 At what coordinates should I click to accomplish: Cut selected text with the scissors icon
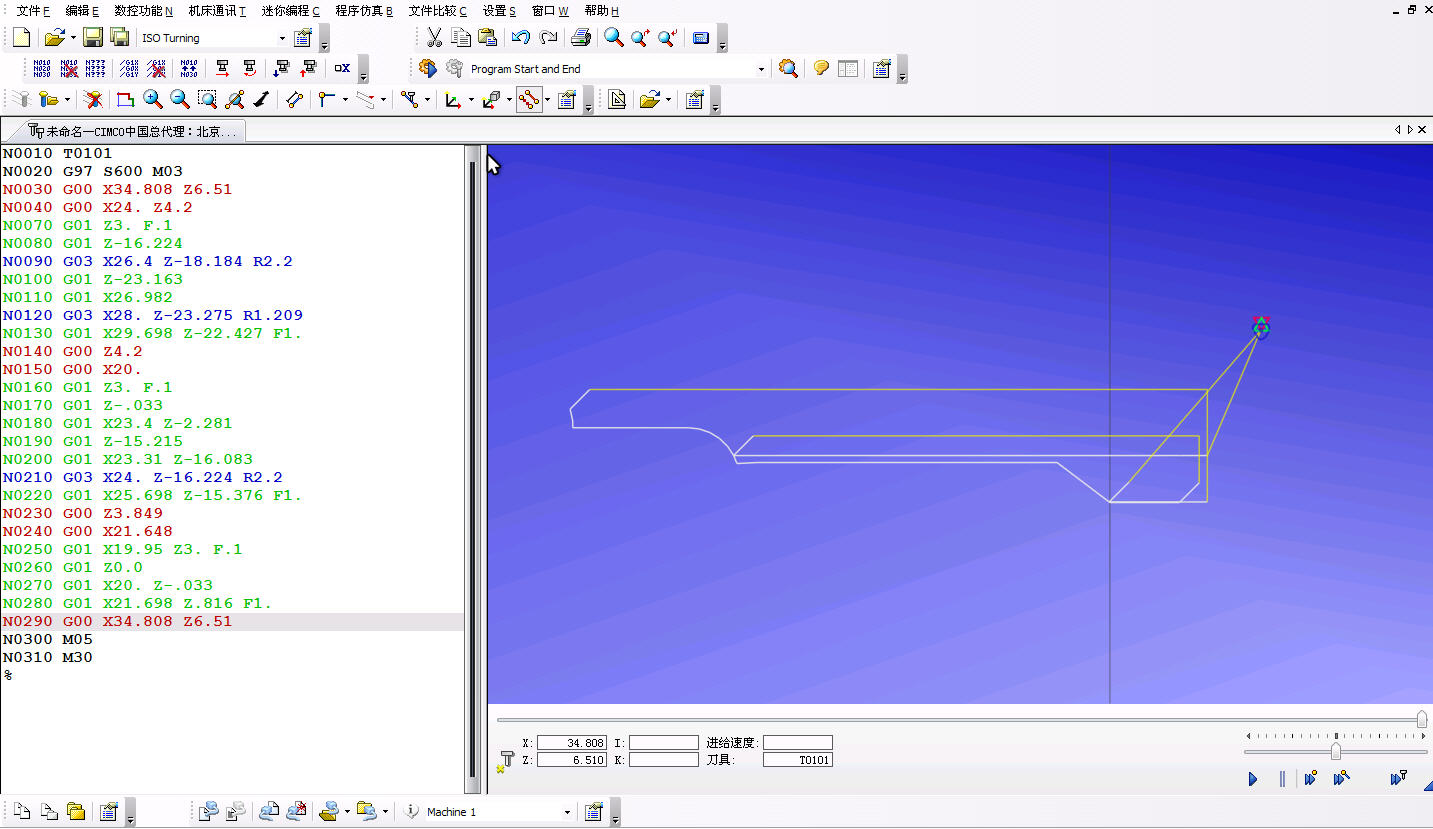coord(434,38)
